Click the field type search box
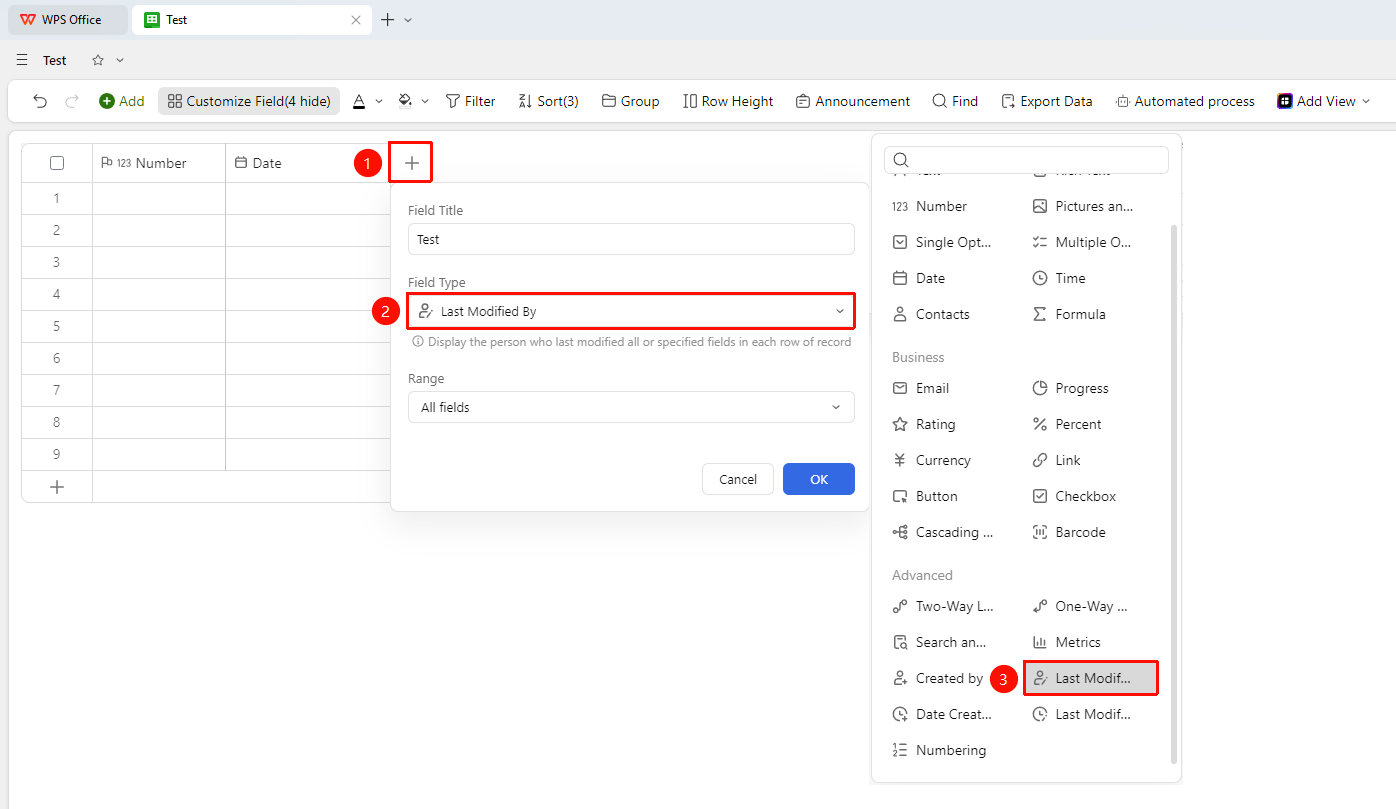This screenshot has width=1396, height=809. [1026, 160]
